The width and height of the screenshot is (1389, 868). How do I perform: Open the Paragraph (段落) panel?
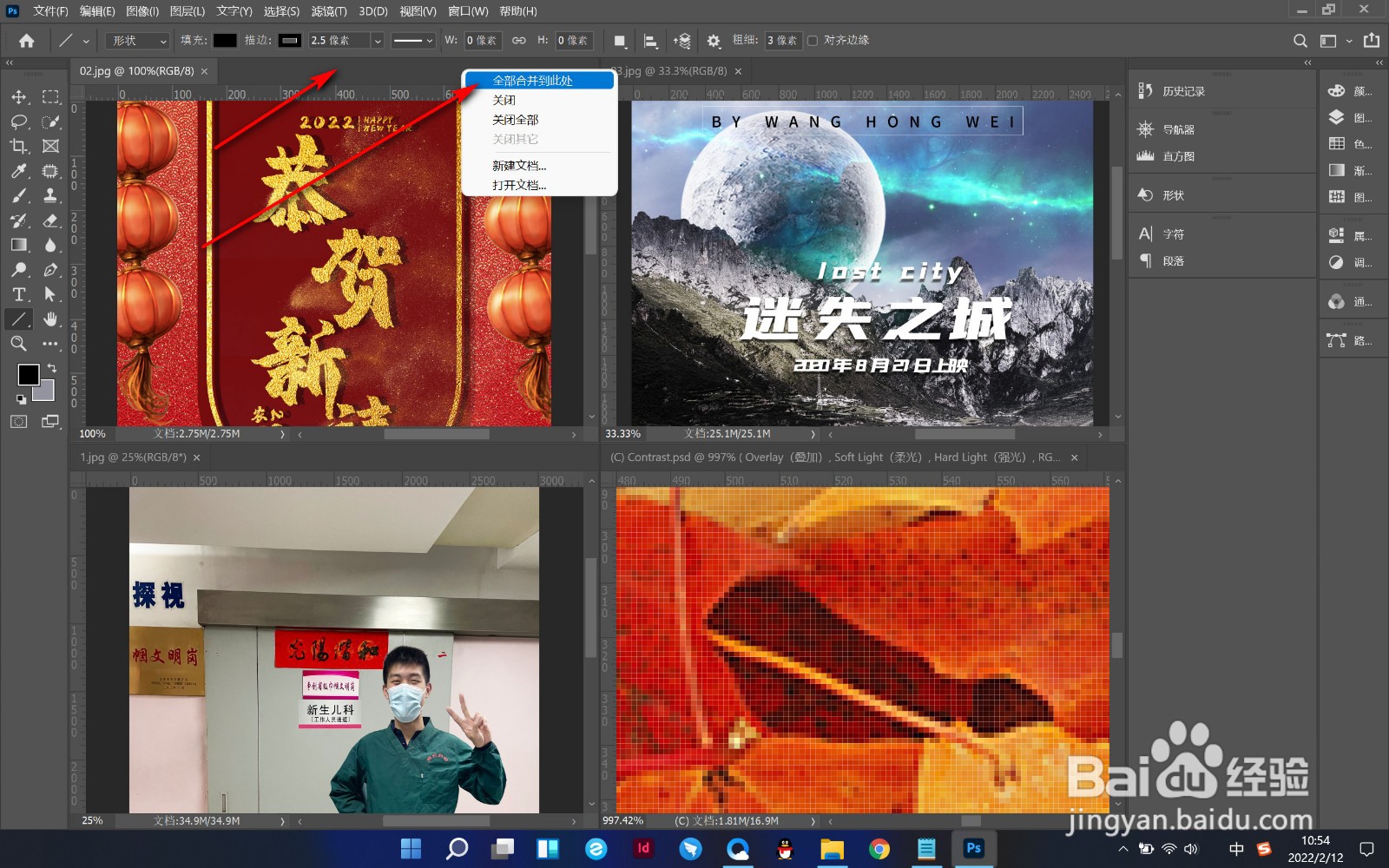coord(1161,260)
